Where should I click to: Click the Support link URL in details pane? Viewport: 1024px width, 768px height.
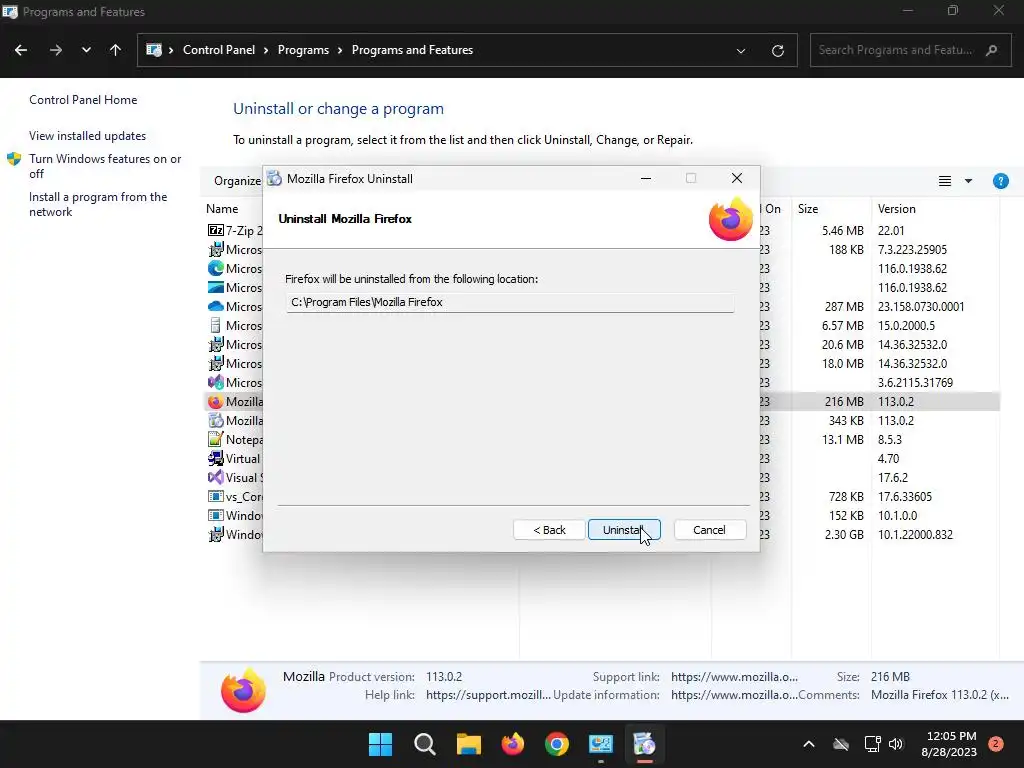(x=734, y=677)
